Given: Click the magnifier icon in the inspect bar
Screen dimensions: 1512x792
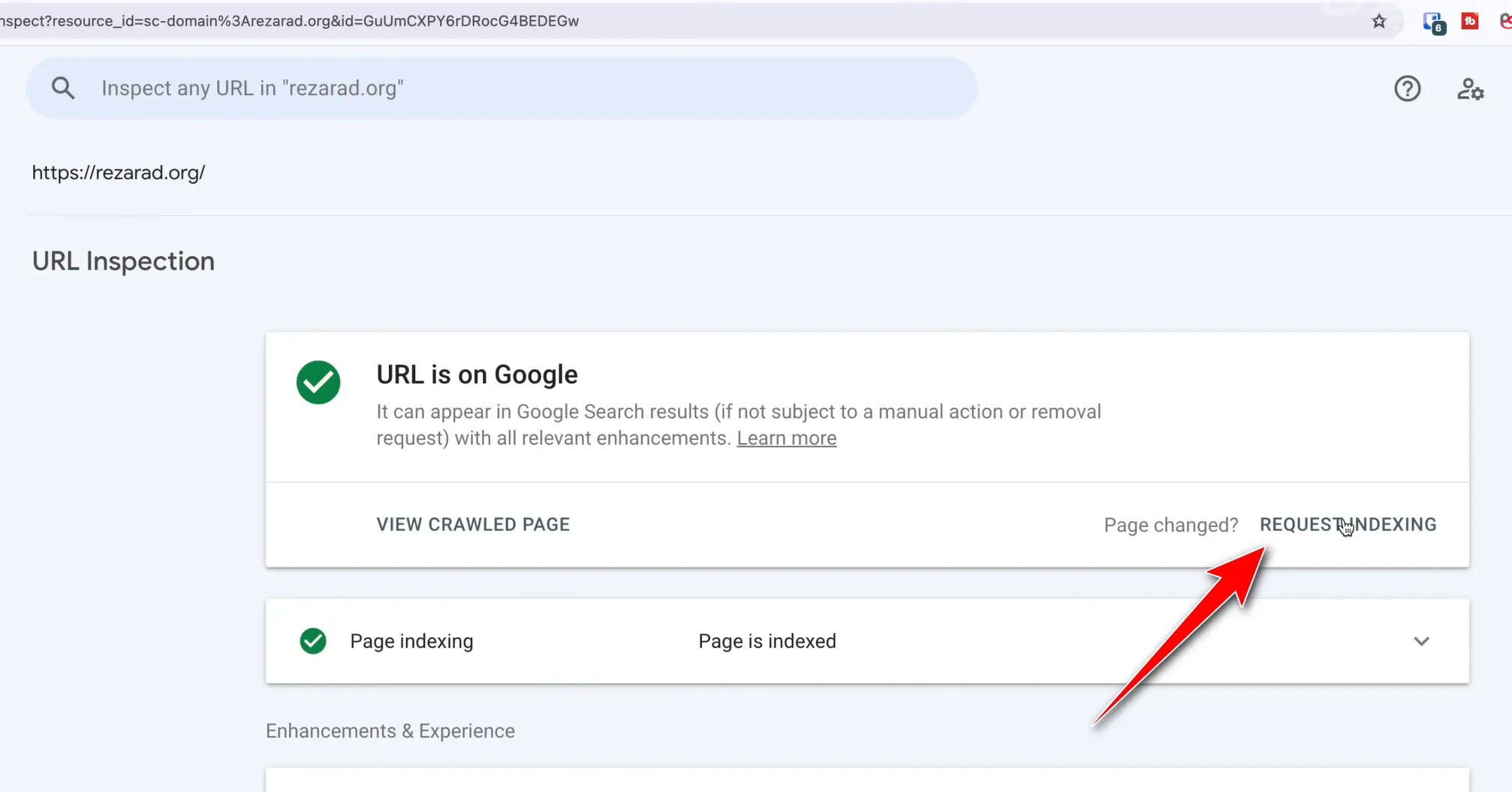Looking at the screenshot, I should 63,89.
